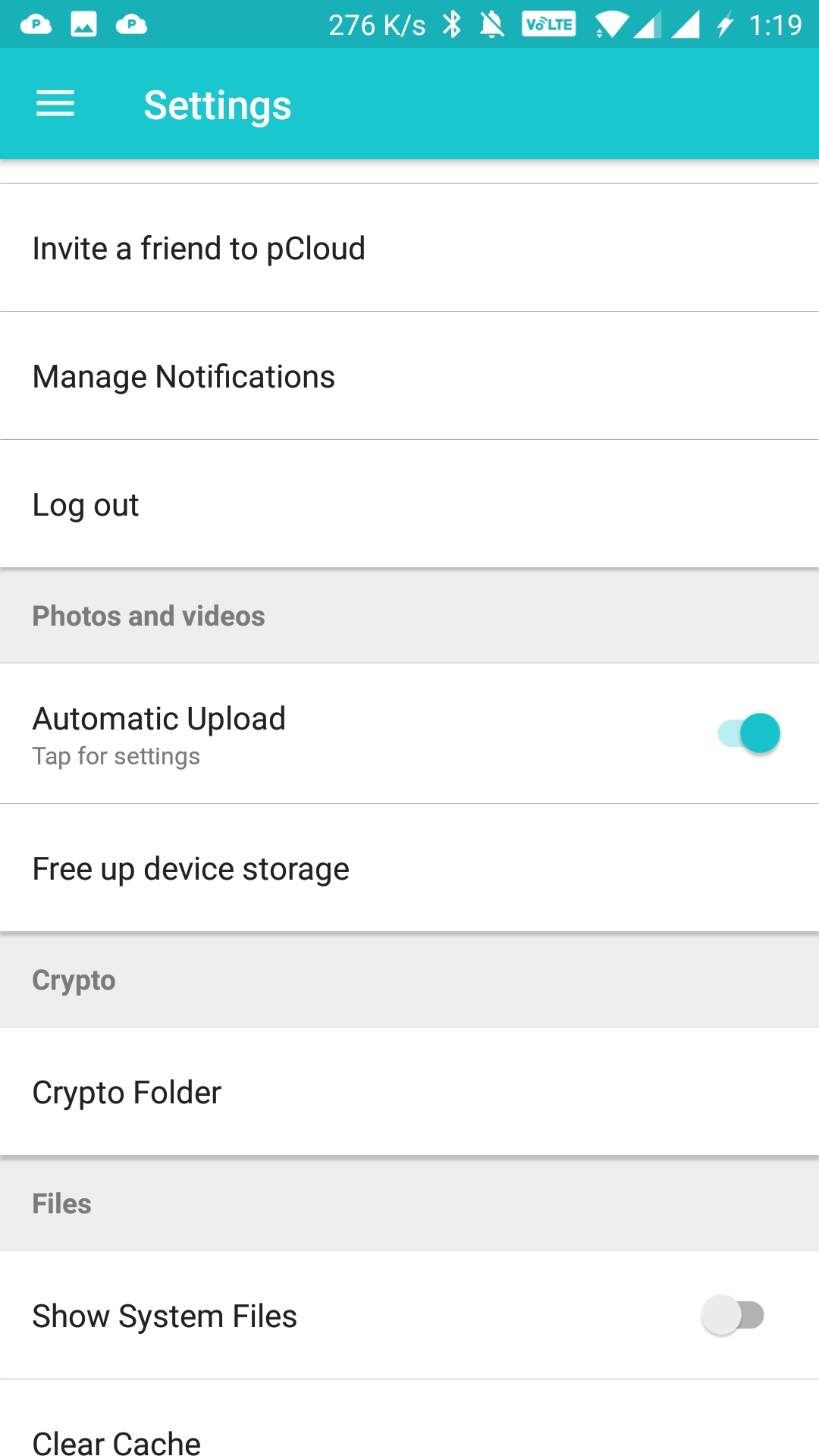Screen dimensions: 819x1456
Task: Enable the Show System Files switch
Action: [x=733, y=1315]
